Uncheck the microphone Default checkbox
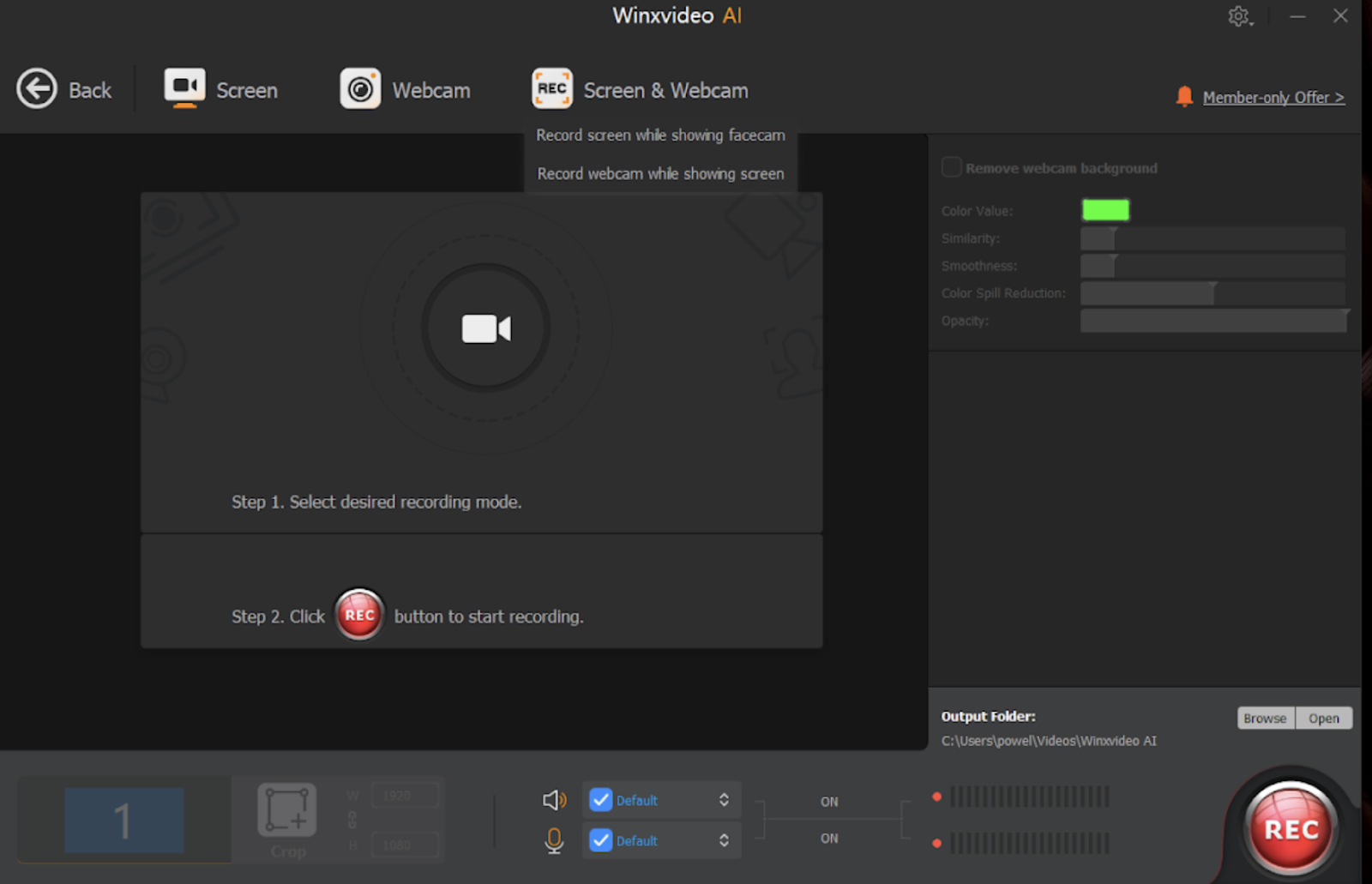The width and height of the screenshot is (1372, 884). 601,840
